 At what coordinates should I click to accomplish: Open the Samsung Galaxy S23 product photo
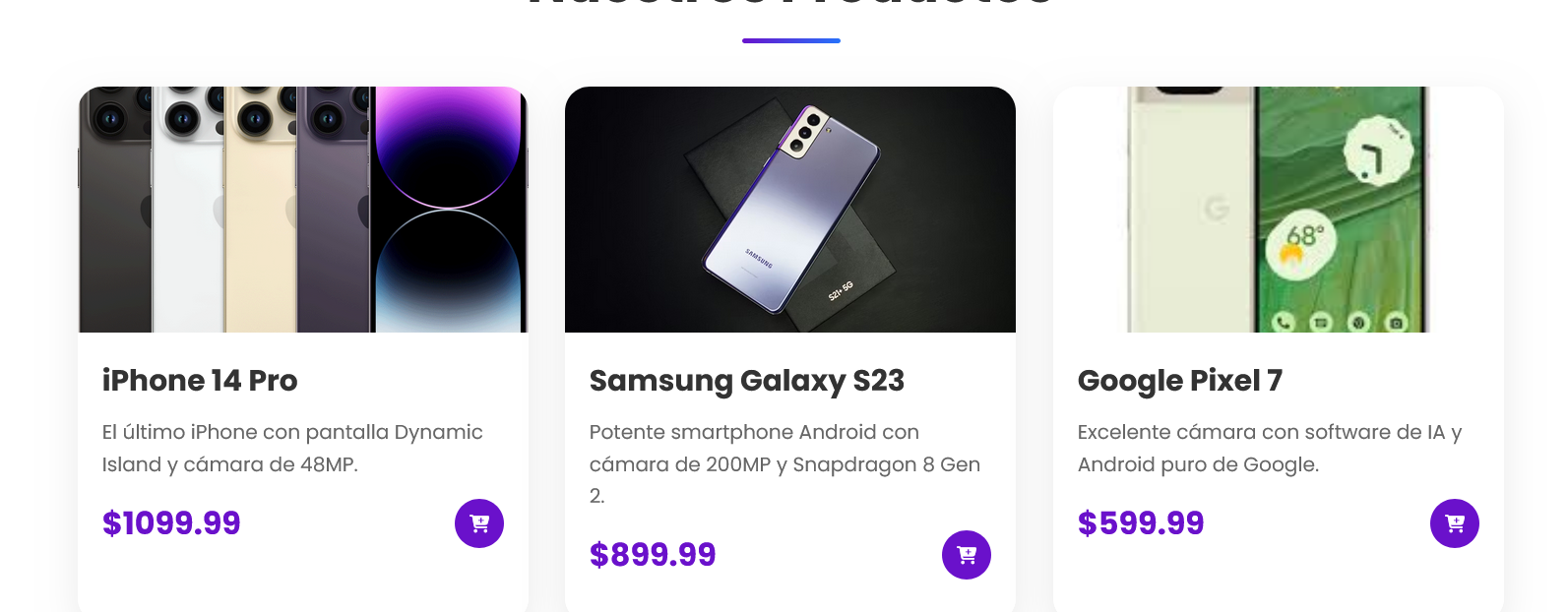(790, 210)
